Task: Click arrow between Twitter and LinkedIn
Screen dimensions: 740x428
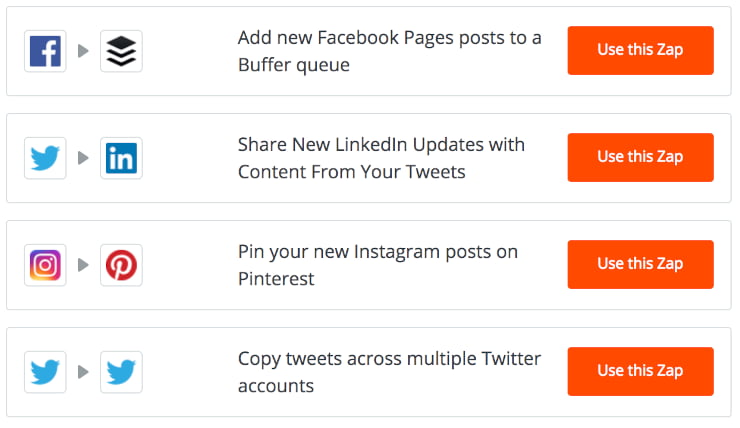Action: point(84,158)
